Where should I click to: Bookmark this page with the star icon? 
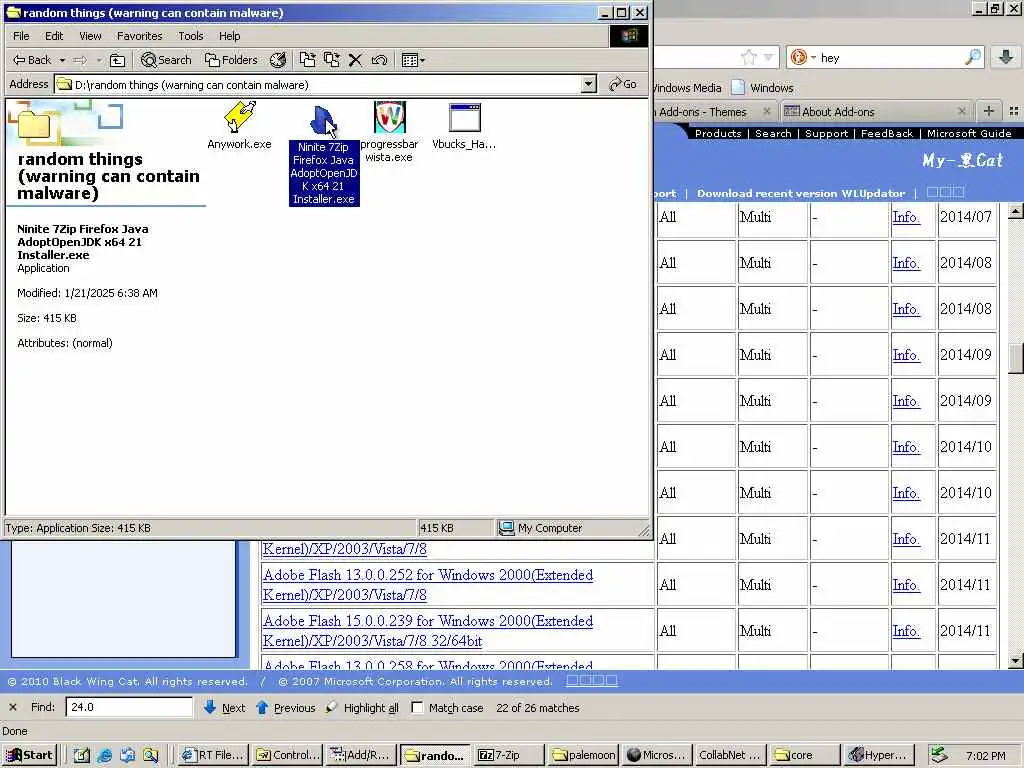tap(749, 57)
